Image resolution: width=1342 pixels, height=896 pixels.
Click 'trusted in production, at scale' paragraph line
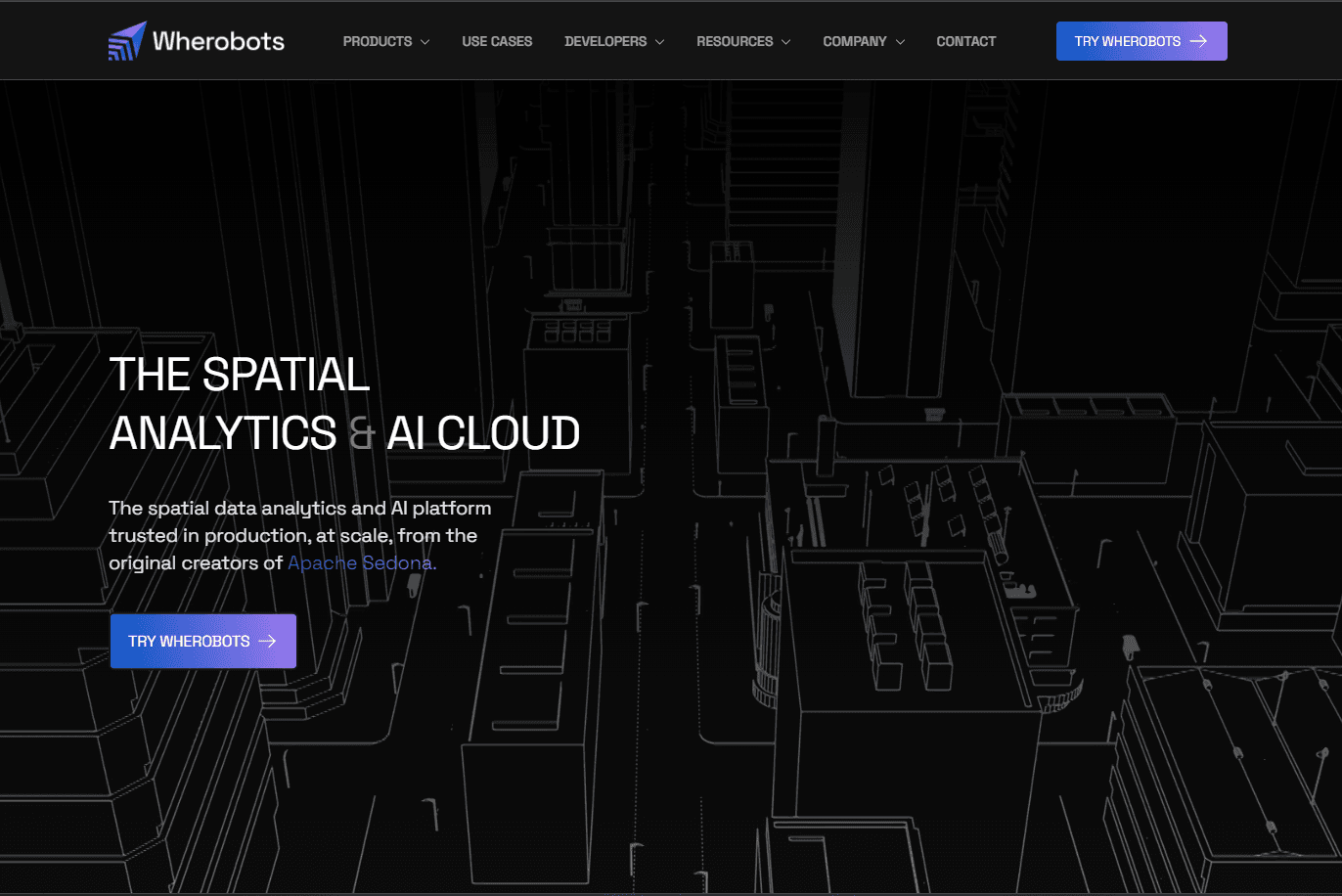point(292,535)
